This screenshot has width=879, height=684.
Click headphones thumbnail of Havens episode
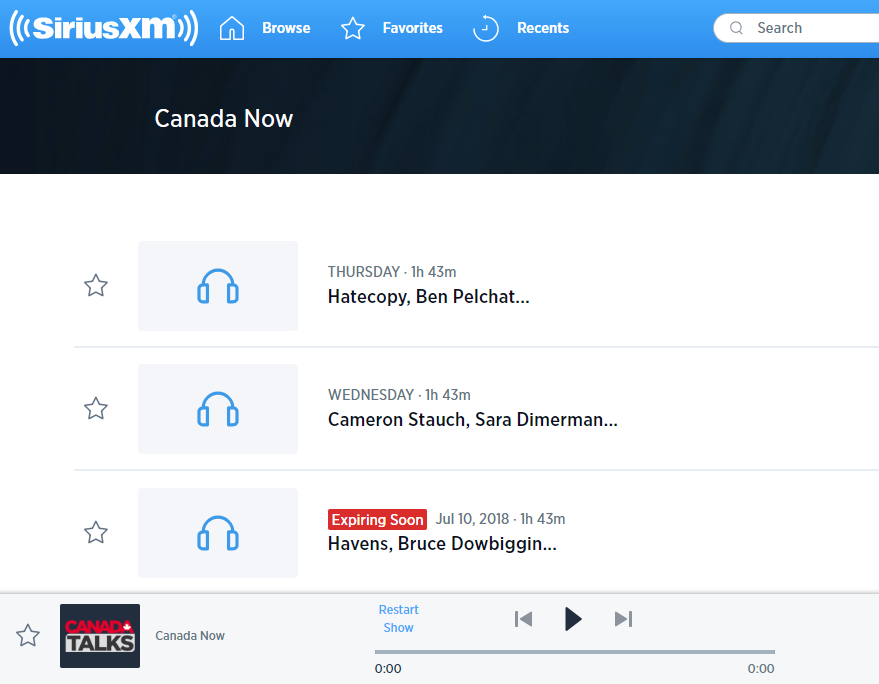pos(218,533)
